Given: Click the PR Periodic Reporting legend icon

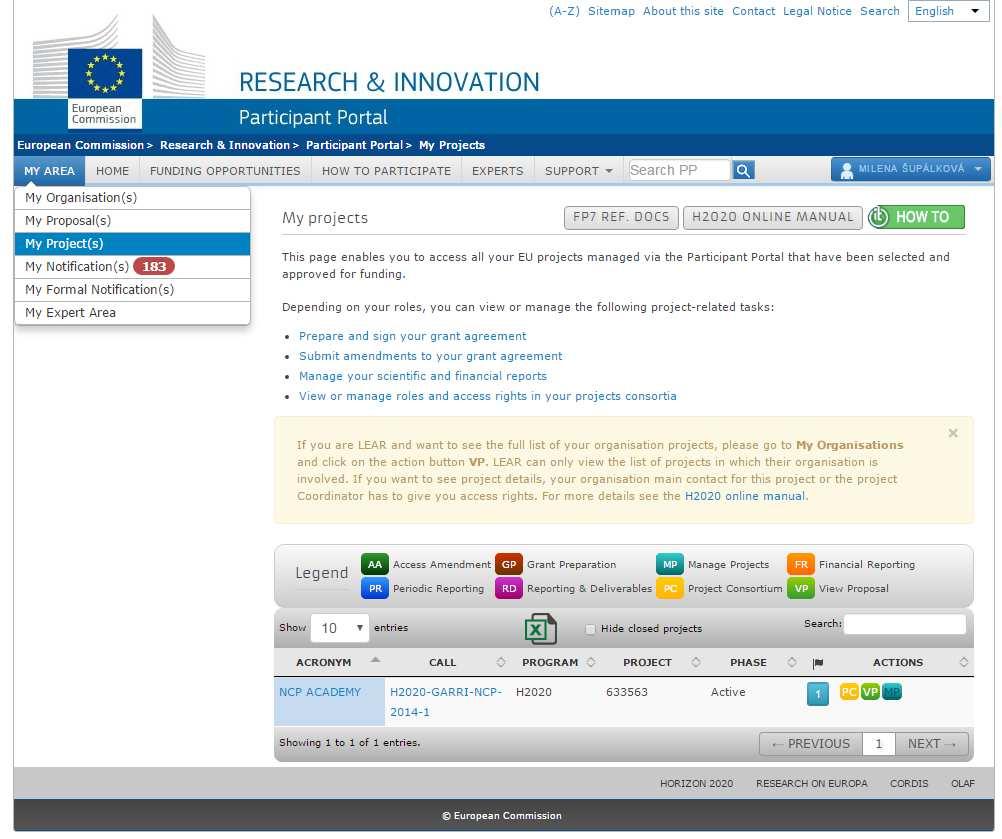Looking at the screenshot, I should pyautogui.click(x=375, y=589).
